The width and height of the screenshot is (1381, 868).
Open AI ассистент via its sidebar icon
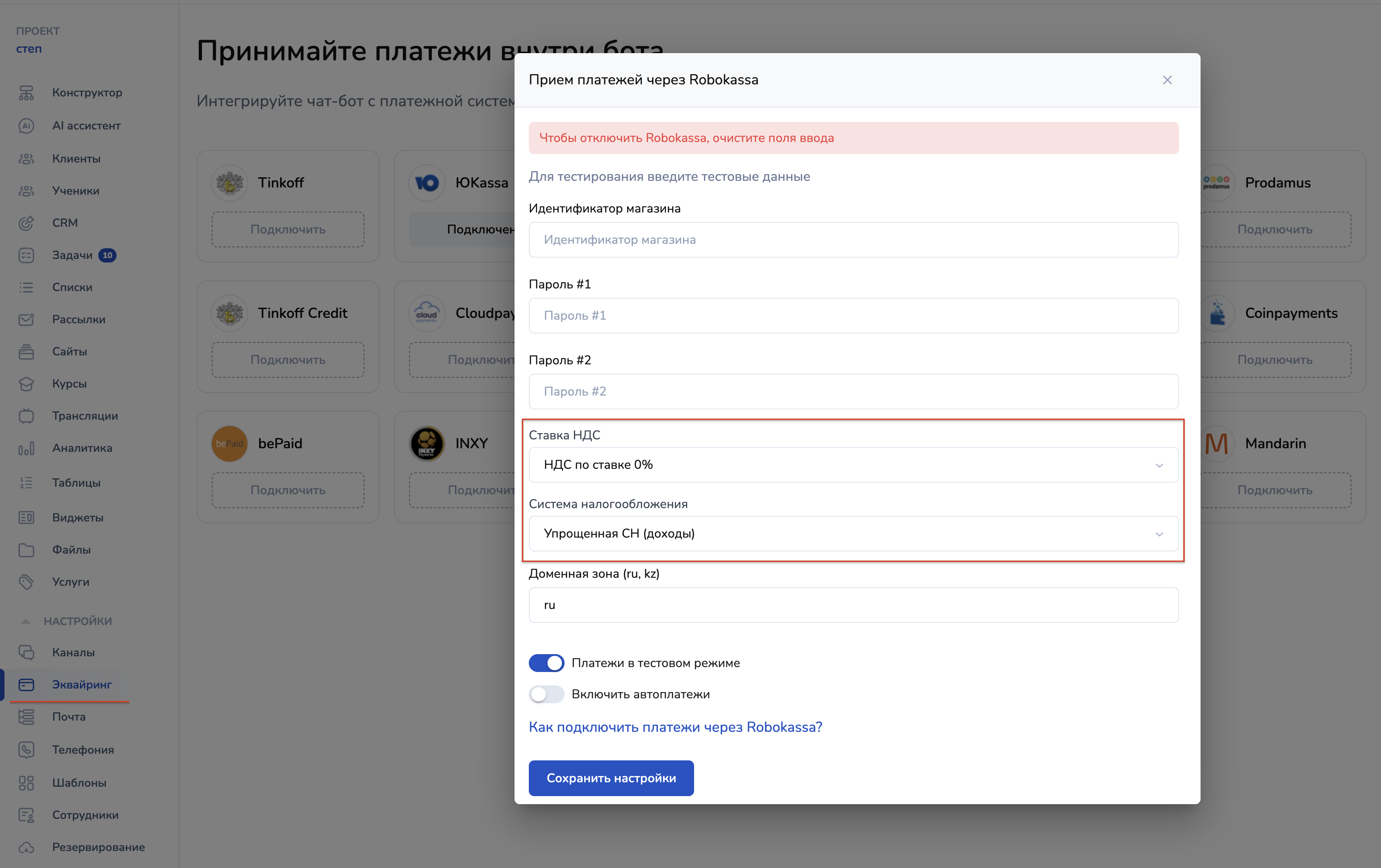pyautogui.click(x=26, y=125)
